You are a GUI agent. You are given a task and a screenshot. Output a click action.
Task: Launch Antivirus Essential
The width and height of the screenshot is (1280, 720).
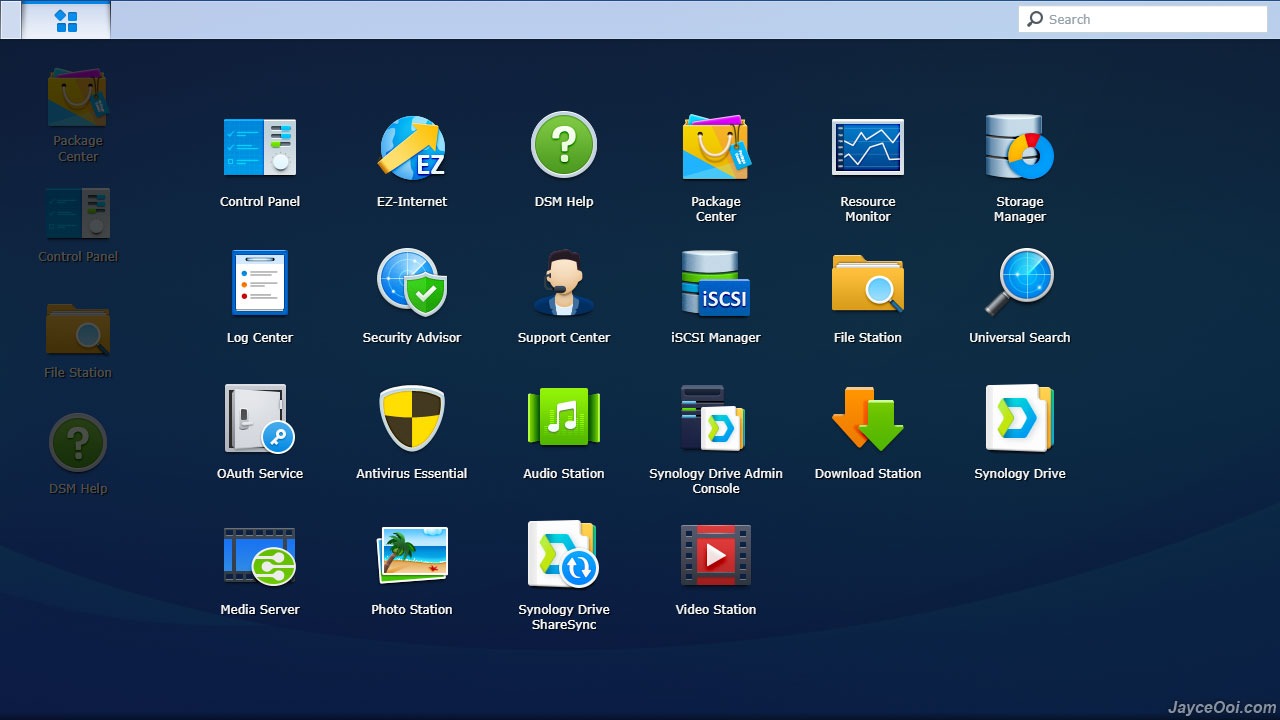tap(412, 419)
